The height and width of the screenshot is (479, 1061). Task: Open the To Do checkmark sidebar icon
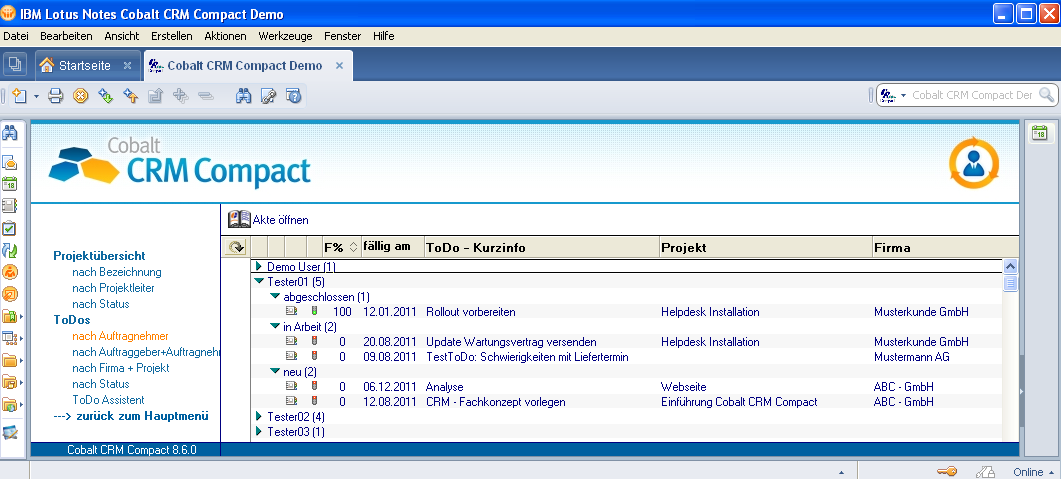(9, 228)
